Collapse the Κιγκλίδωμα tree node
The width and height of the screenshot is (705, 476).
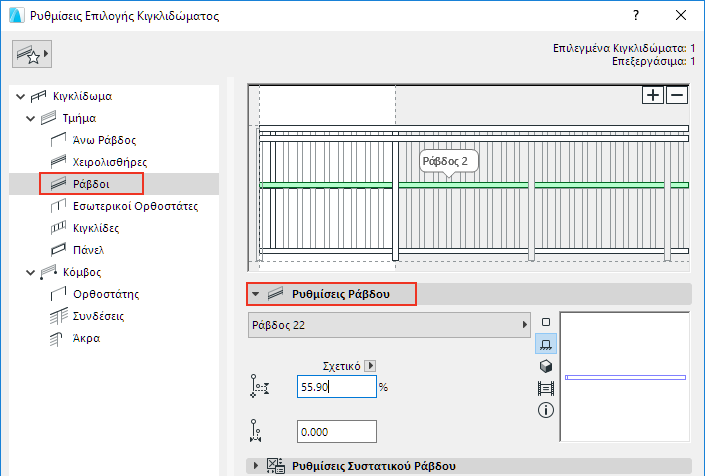coord(20,96)
